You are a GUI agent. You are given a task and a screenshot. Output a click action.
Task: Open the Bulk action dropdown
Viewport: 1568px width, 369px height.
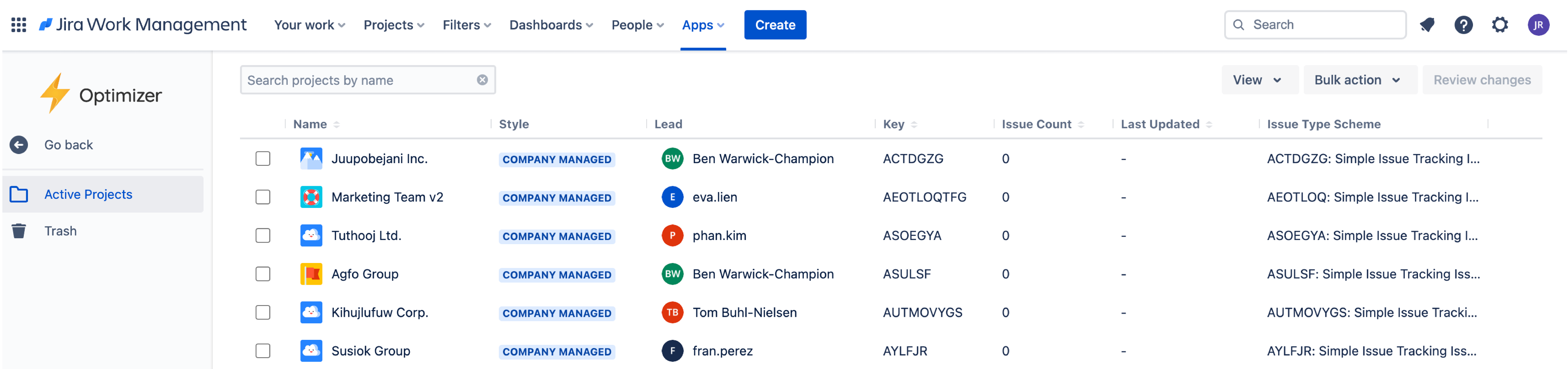(x=1357, y=80)
